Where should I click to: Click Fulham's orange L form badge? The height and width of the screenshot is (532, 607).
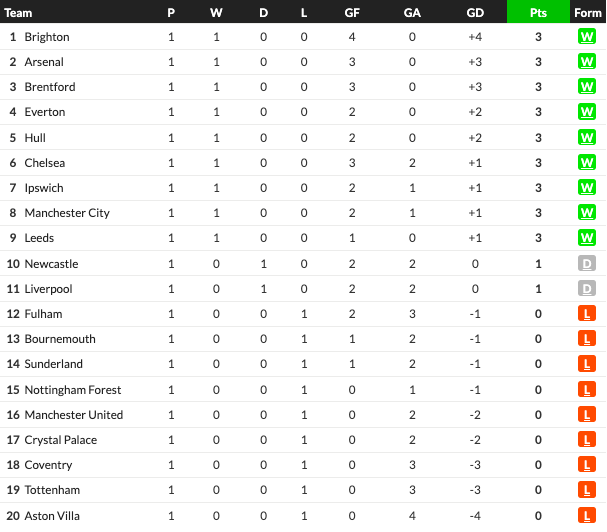[586, 314]
